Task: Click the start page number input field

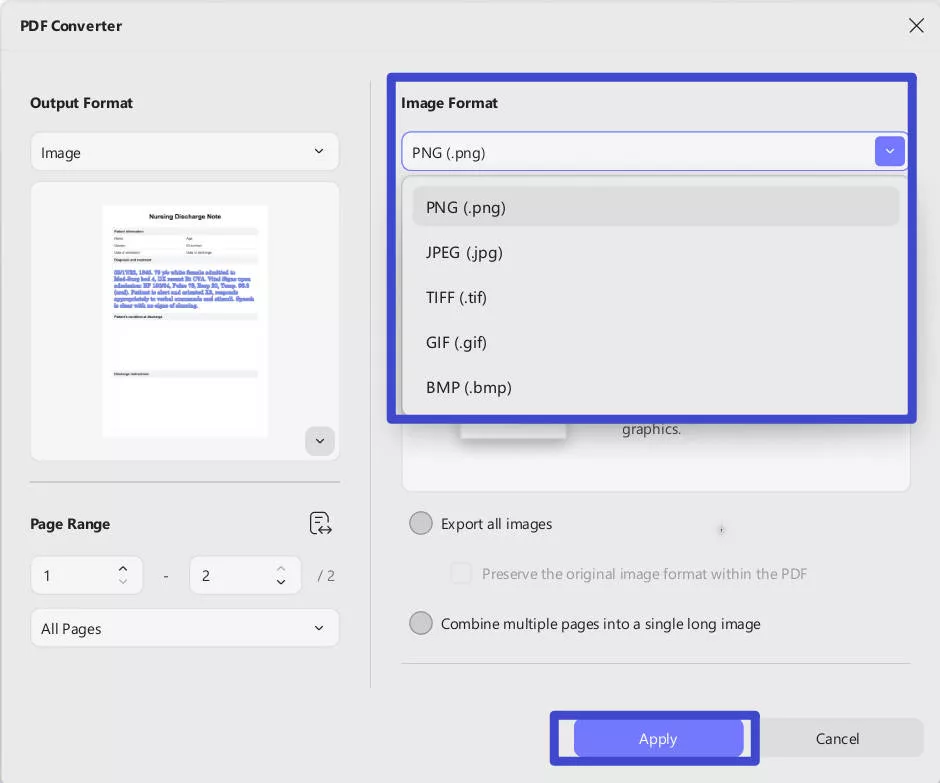Action: point(75,575)
